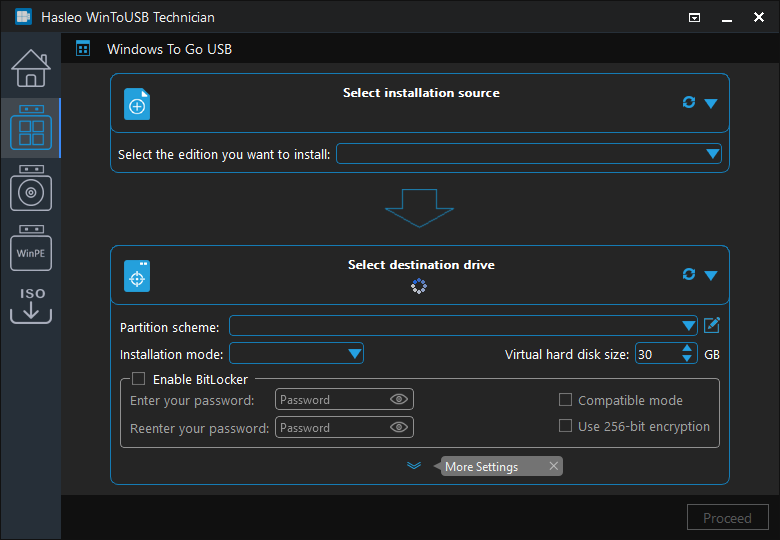780x540 pixels.
Task: Toggle Compatible mode checkbox
Action: (565, 400)
